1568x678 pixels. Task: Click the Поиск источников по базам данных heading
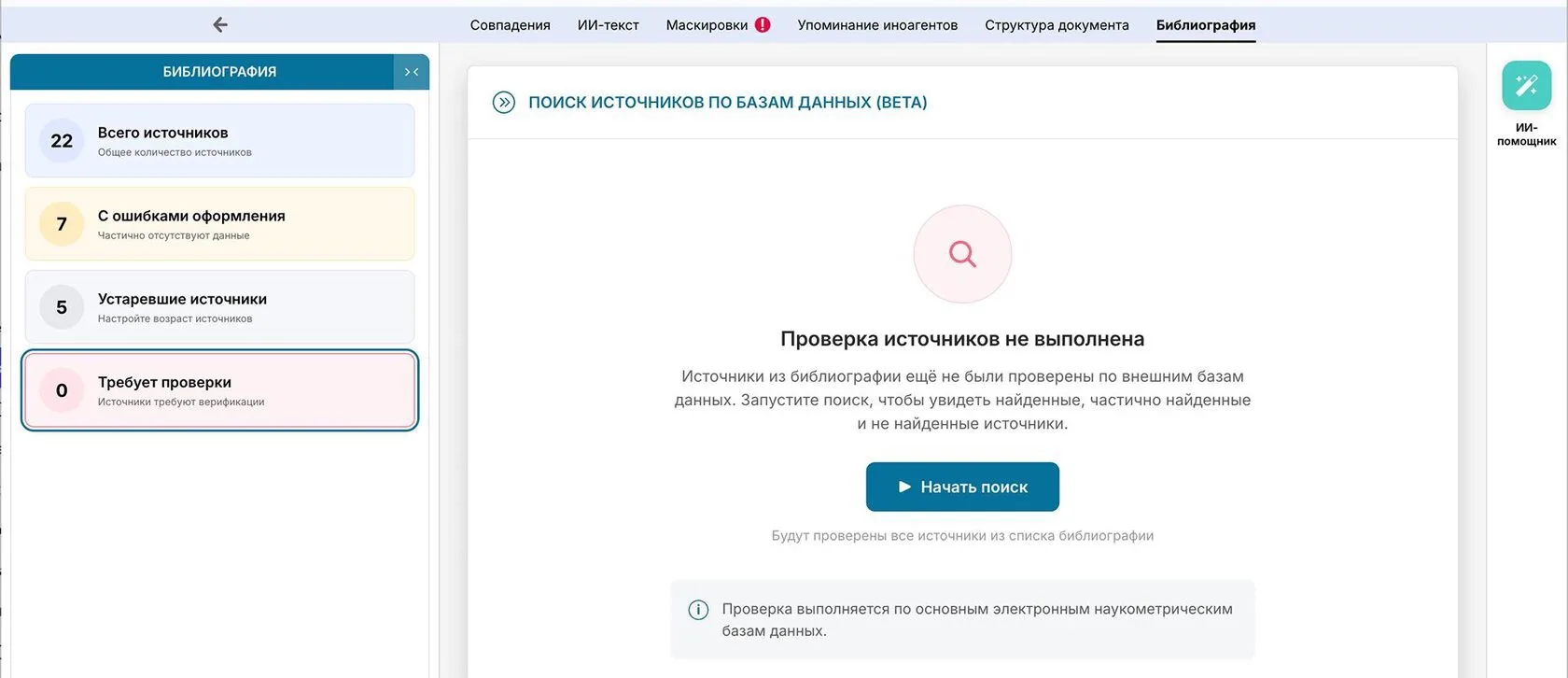728,103
